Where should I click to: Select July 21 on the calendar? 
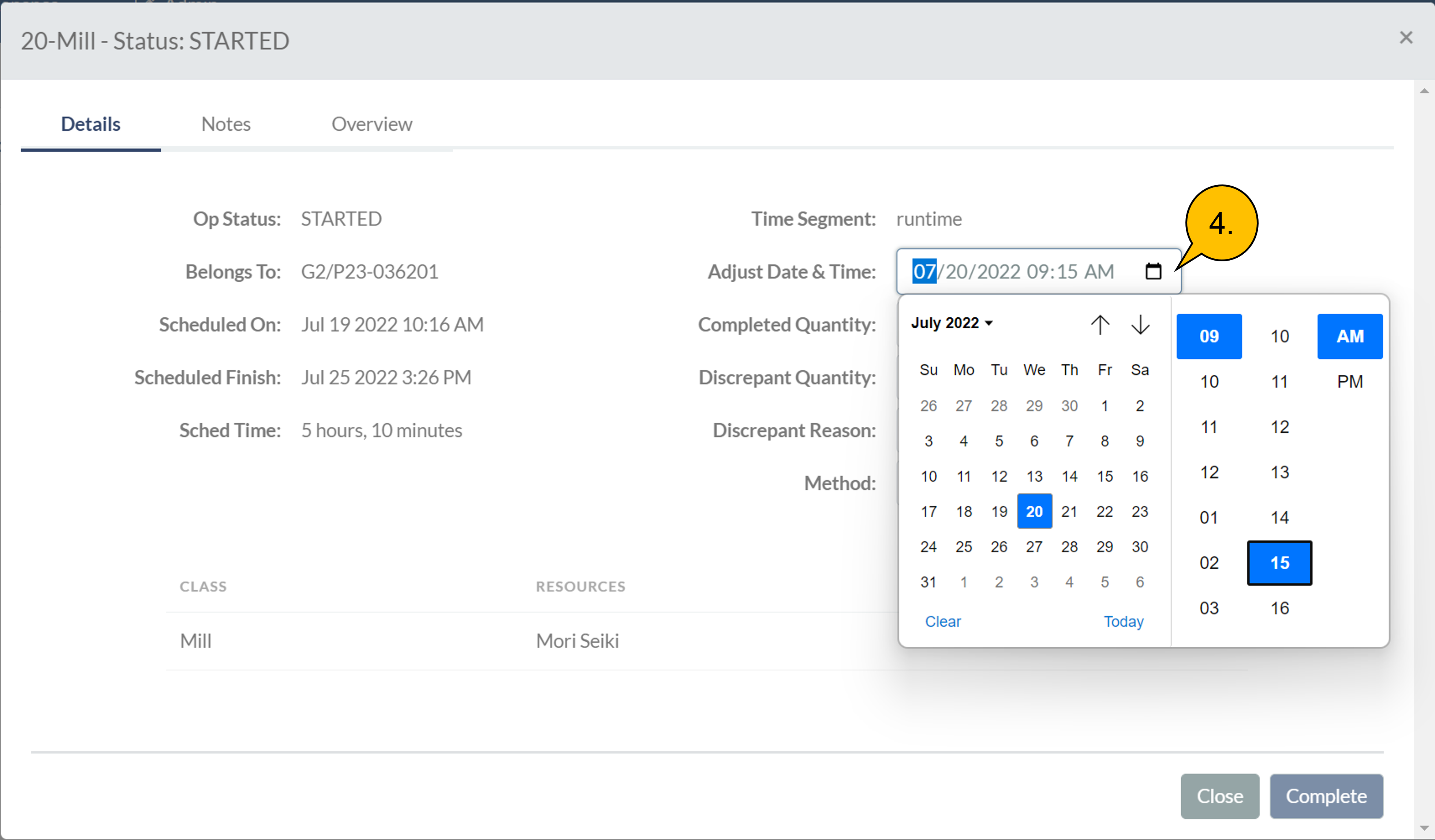[1069, 511]
